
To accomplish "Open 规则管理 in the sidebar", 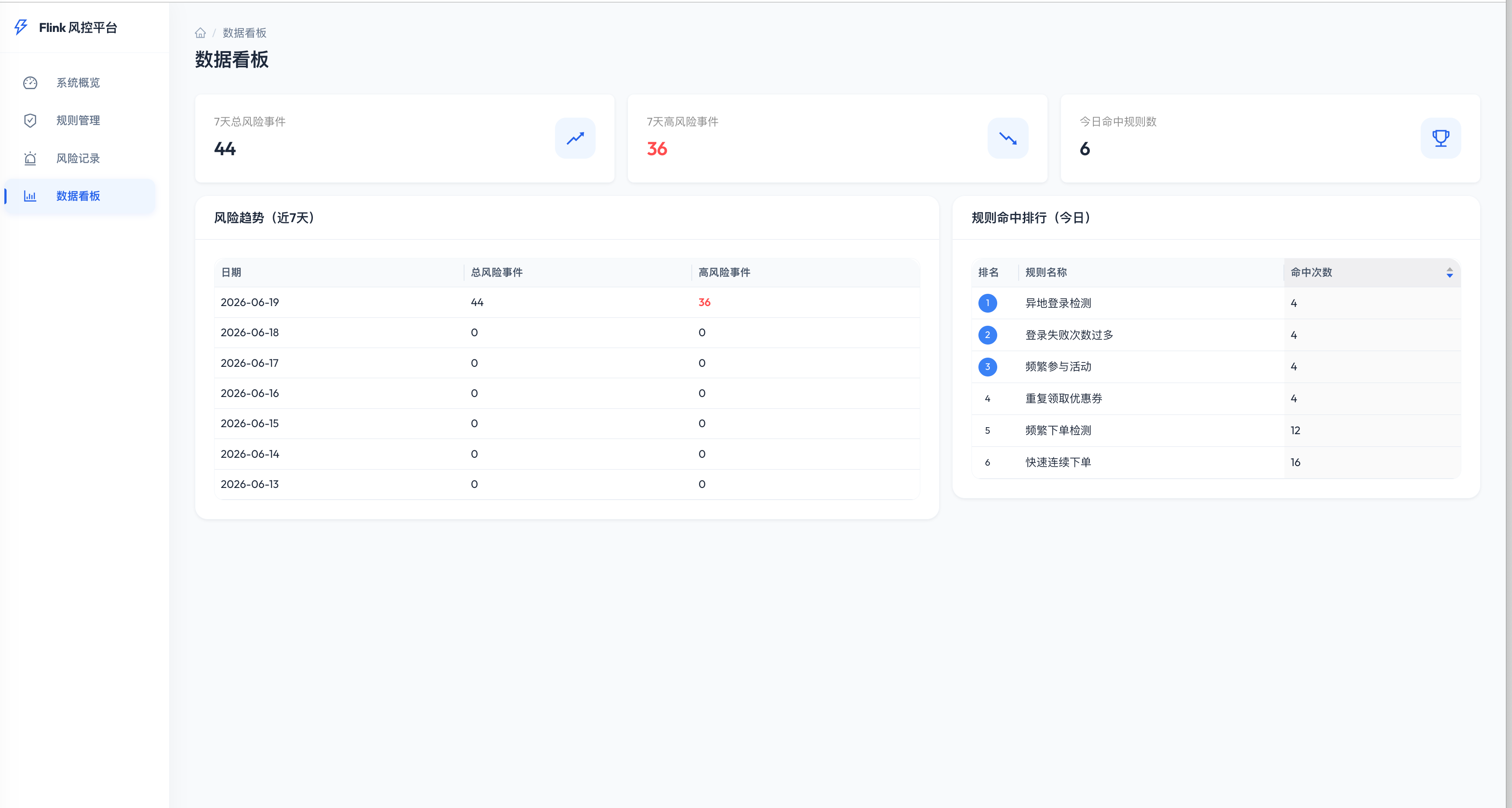I will pos(80,120).
